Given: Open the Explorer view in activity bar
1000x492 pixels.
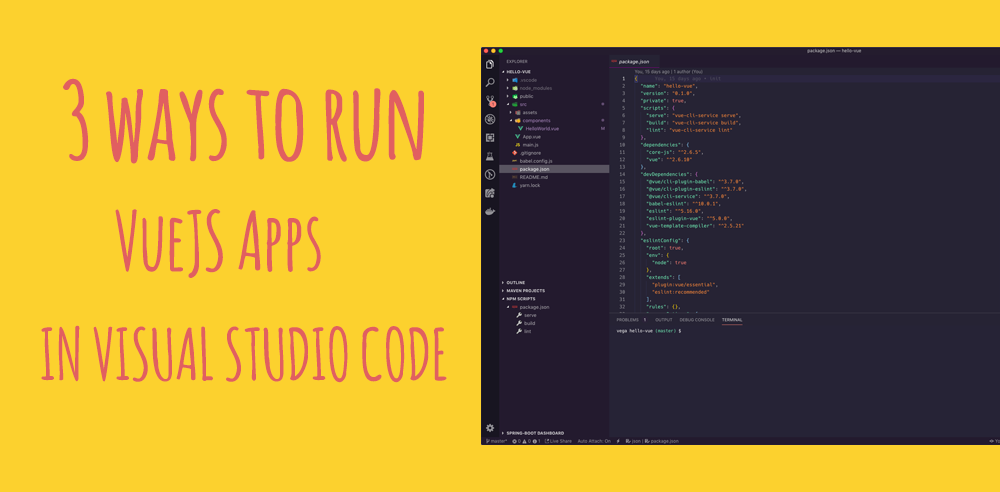Looking at the screenshot, I should click(x=490, y=64).
